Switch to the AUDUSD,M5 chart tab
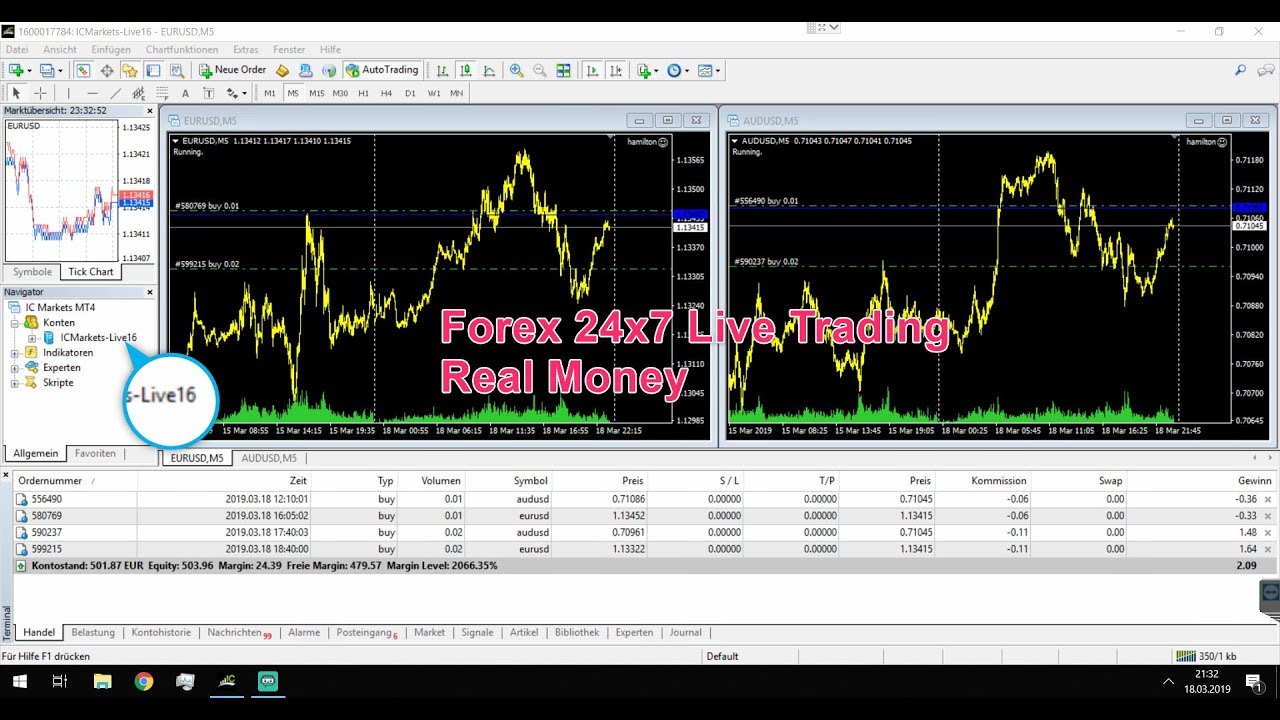 pos(269,458)
